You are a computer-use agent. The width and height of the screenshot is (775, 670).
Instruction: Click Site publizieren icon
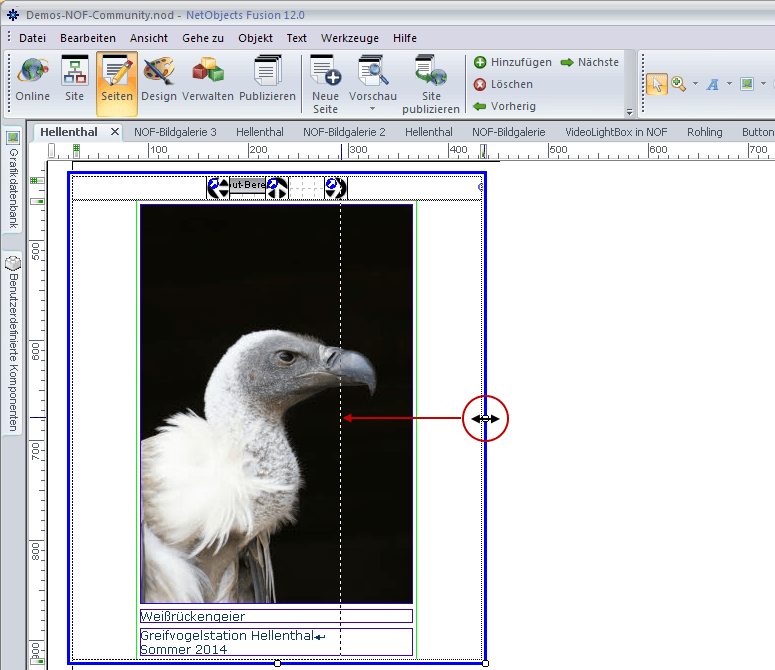(x=431, y=80)
